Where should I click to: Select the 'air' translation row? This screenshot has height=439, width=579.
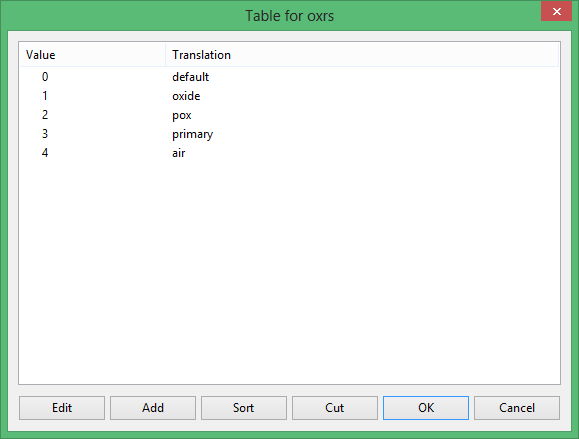179,153
